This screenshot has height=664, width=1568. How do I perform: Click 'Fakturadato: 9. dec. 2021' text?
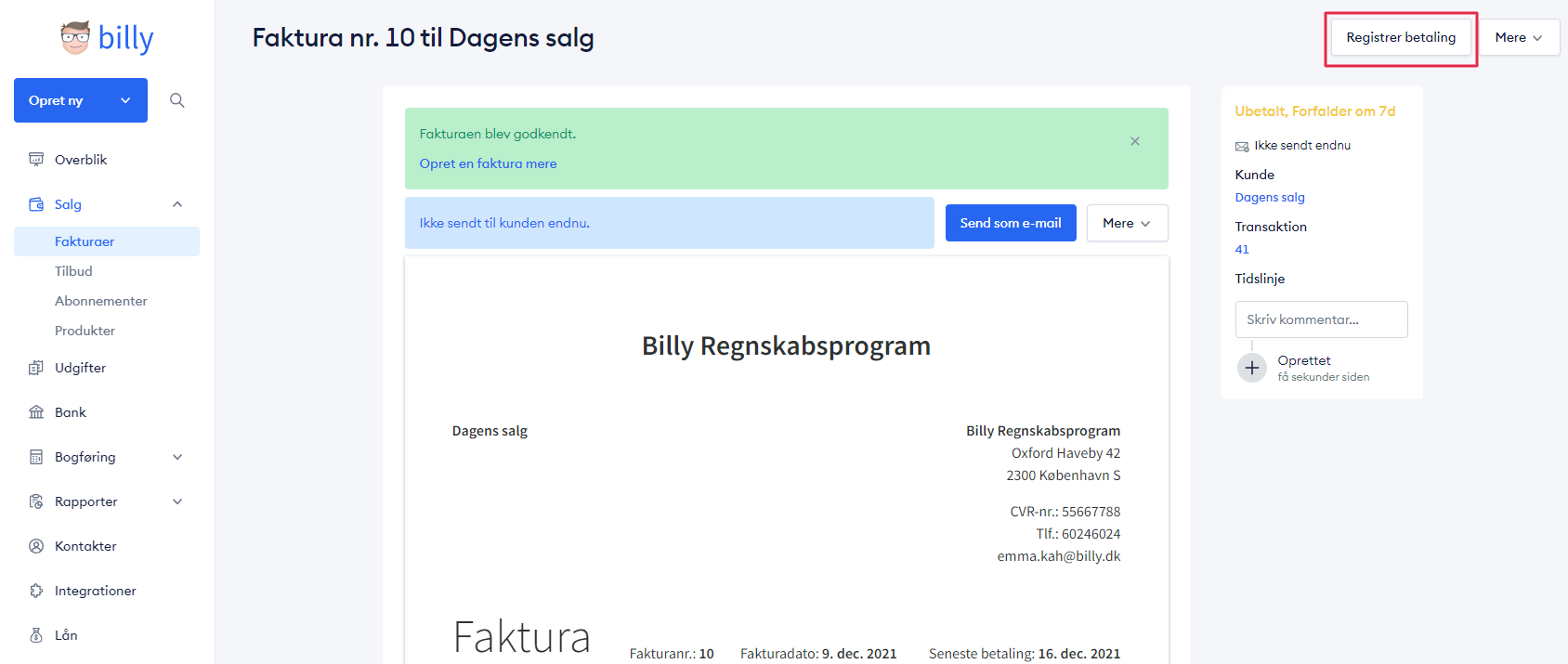(818, 654)
